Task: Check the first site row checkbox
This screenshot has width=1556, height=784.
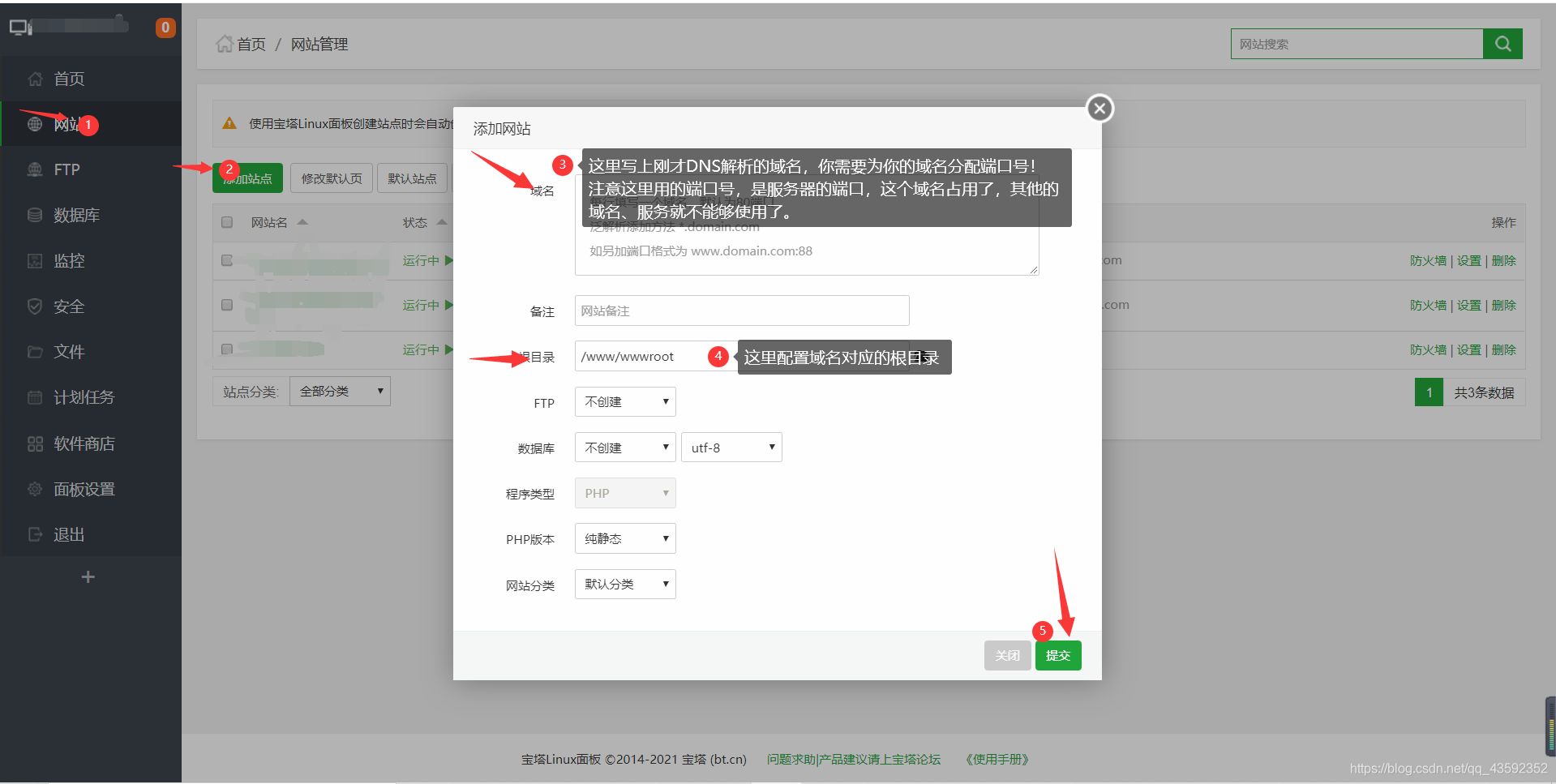Action: [227, 260]
